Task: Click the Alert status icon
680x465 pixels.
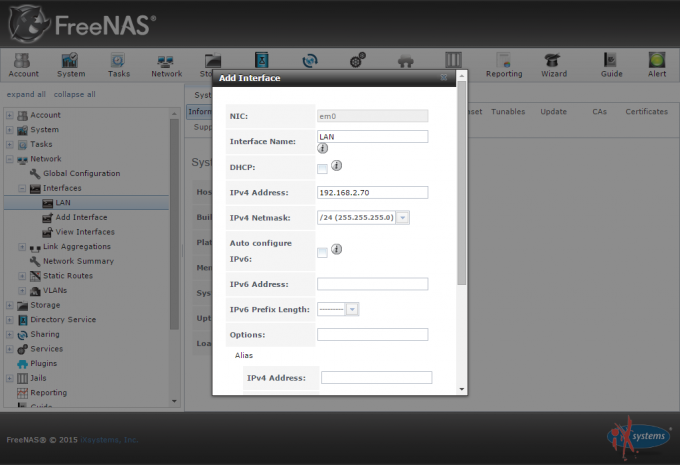Action: [x=657, y=64]
